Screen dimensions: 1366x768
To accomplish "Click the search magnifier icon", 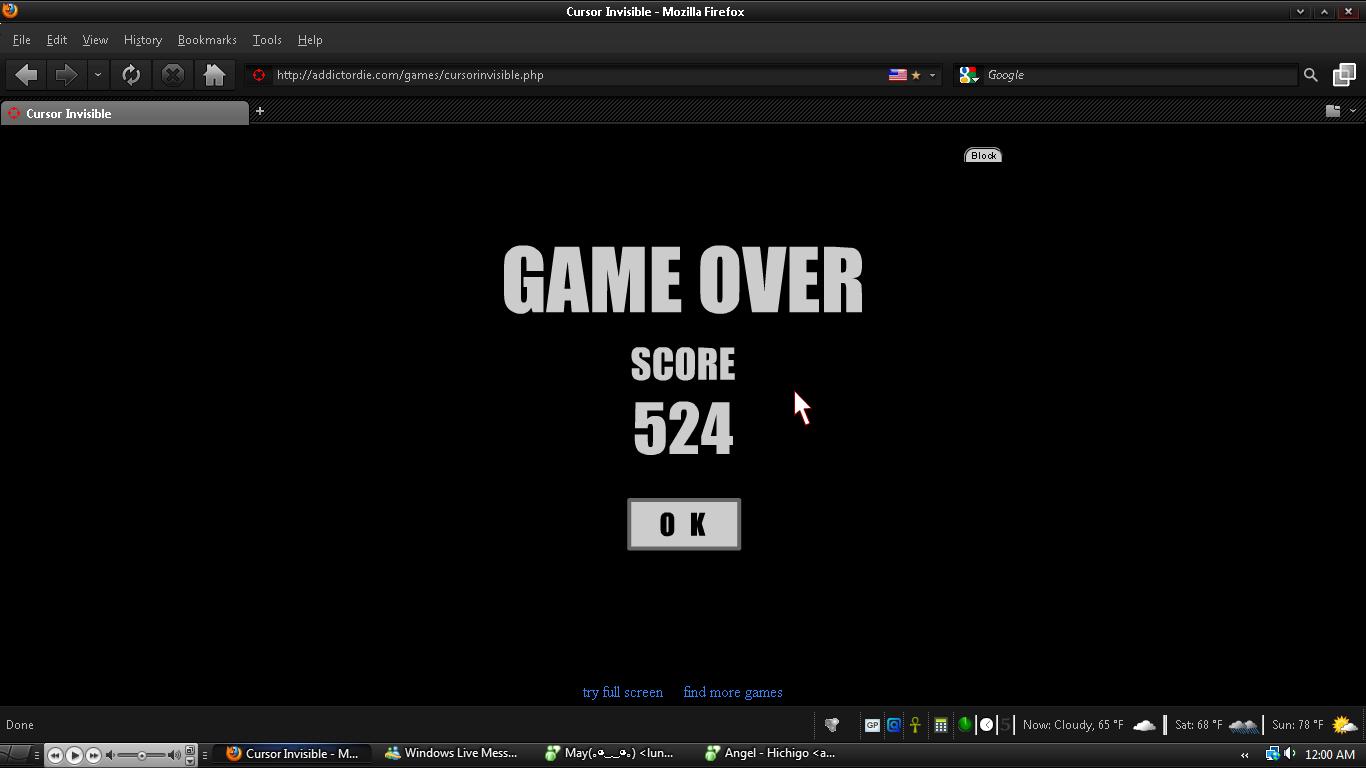I will coord(1310,75).
